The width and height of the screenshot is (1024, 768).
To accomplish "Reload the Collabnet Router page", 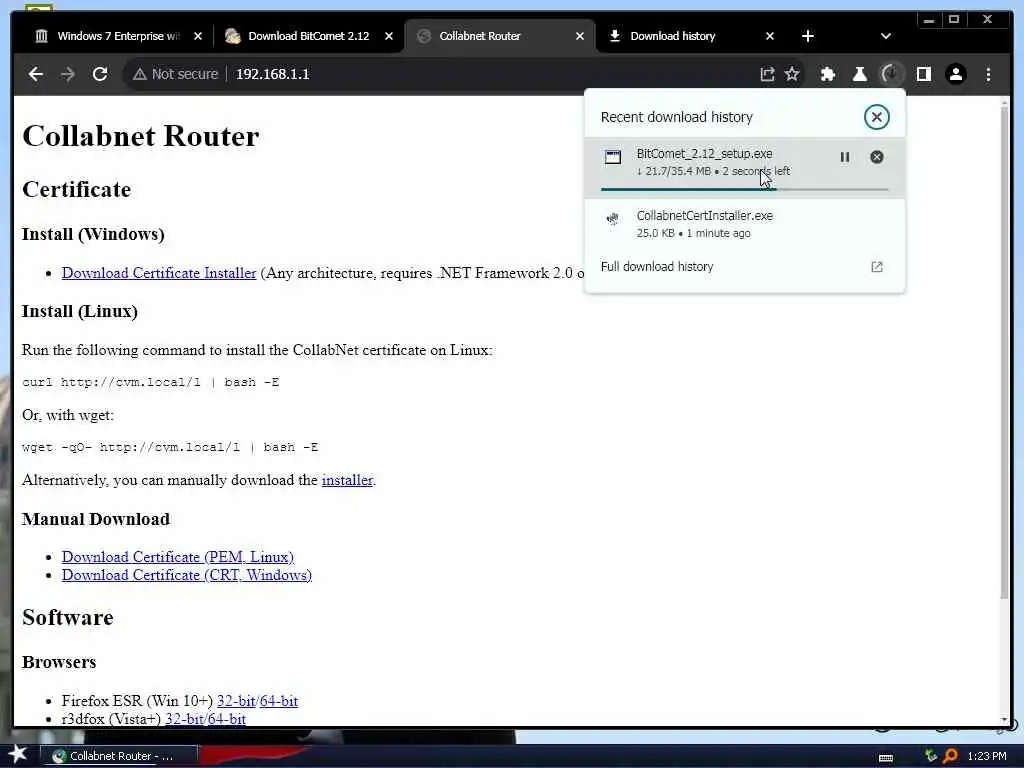I will (100, 74).
